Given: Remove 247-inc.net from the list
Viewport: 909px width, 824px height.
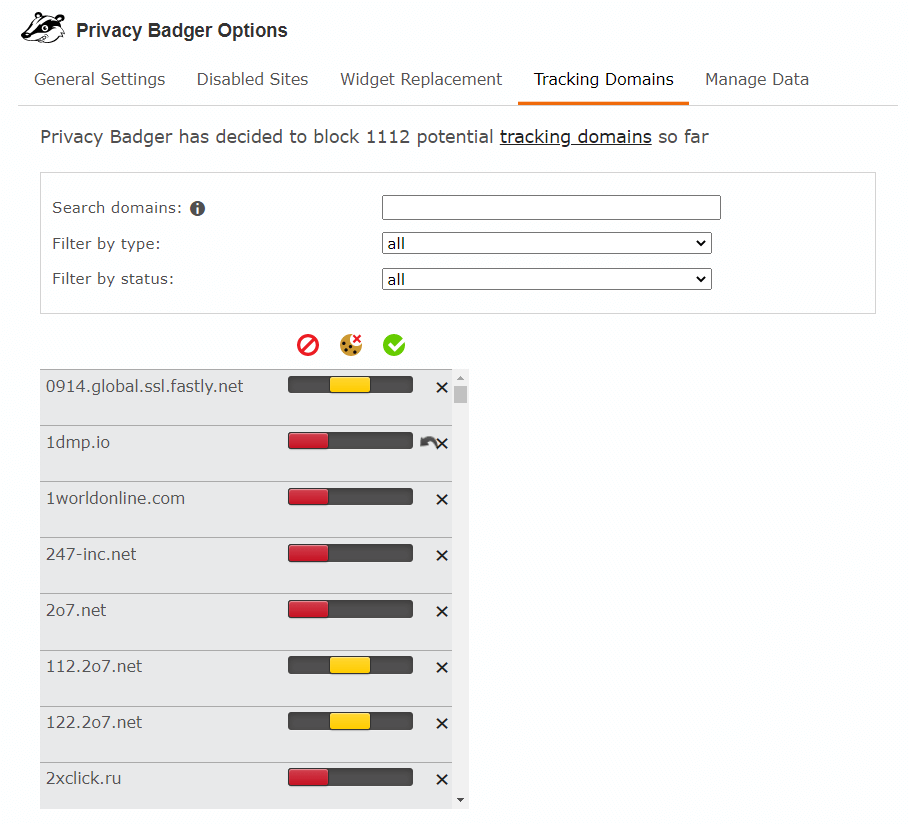Looking at the screenshot, I should [x=441, y=555].
